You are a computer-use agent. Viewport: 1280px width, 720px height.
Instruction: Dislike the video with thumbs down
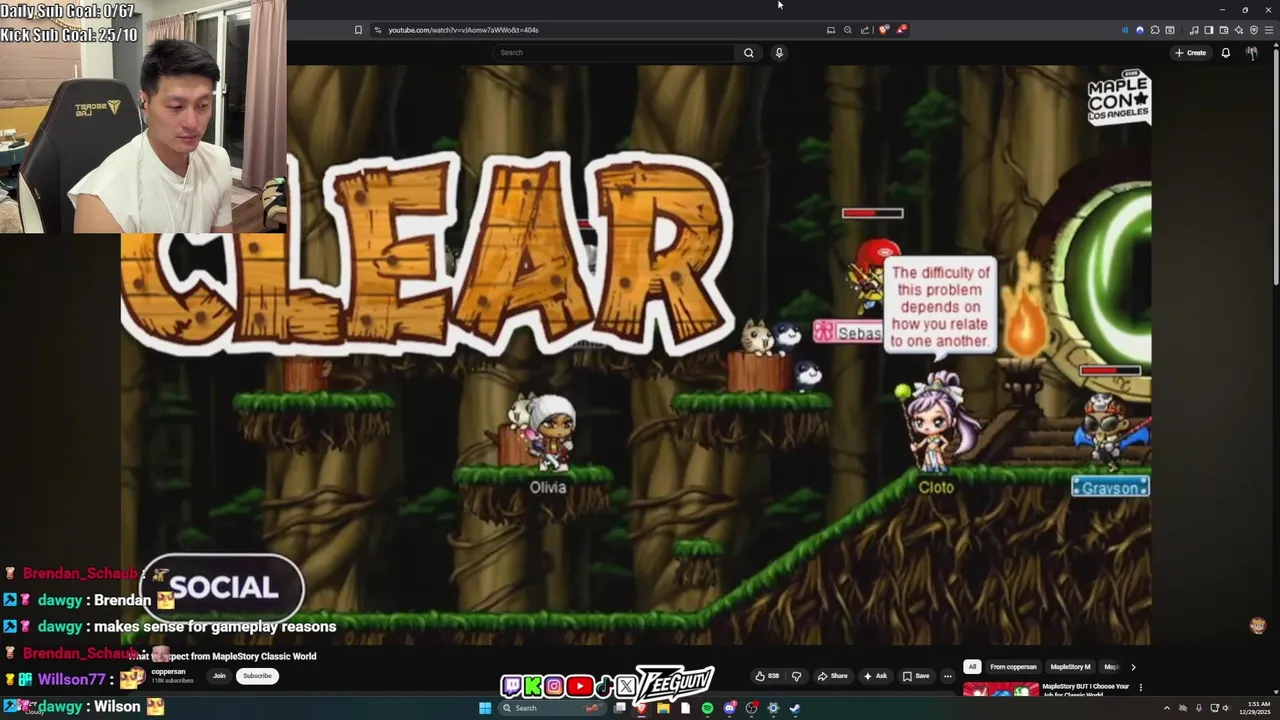pyautogui.click(x=796, y=676)
